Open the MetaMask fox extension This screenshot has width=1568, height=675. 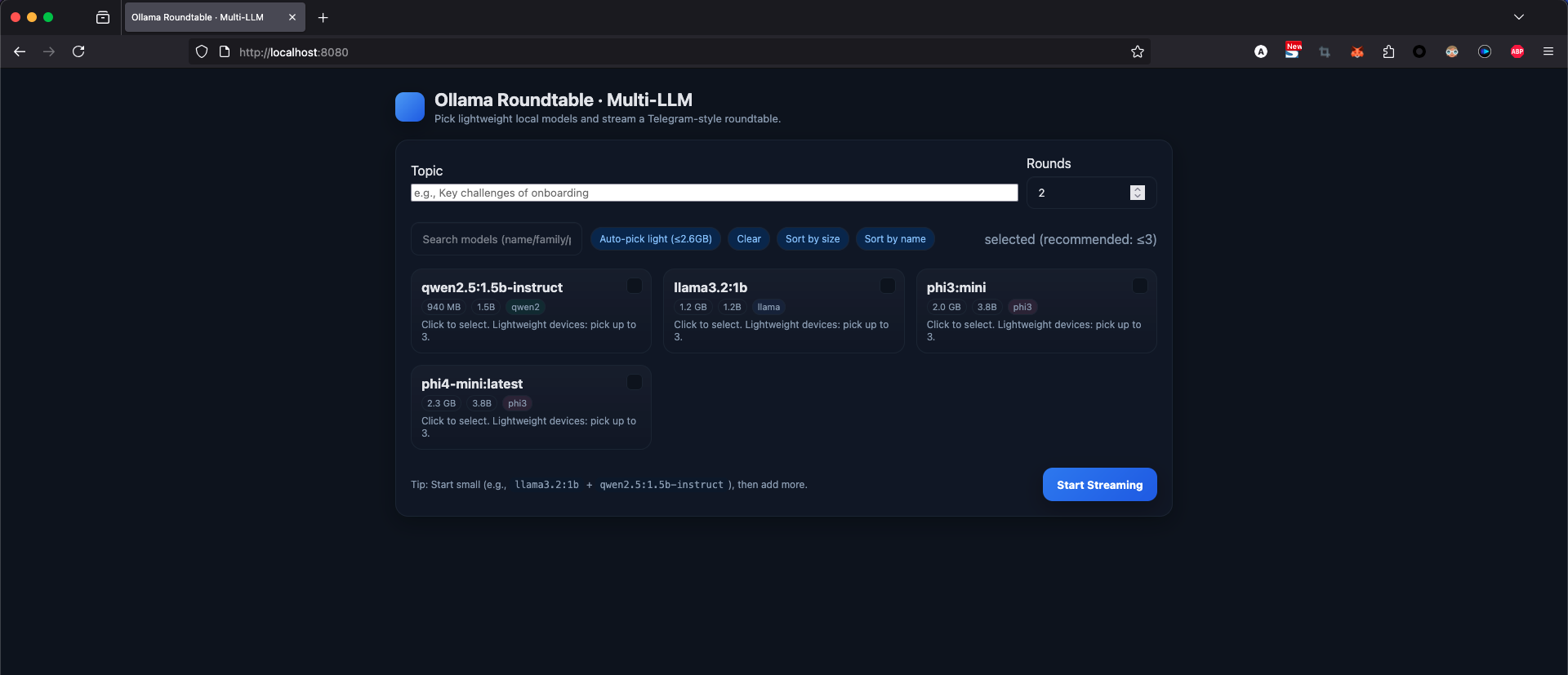click(1356, 51)
